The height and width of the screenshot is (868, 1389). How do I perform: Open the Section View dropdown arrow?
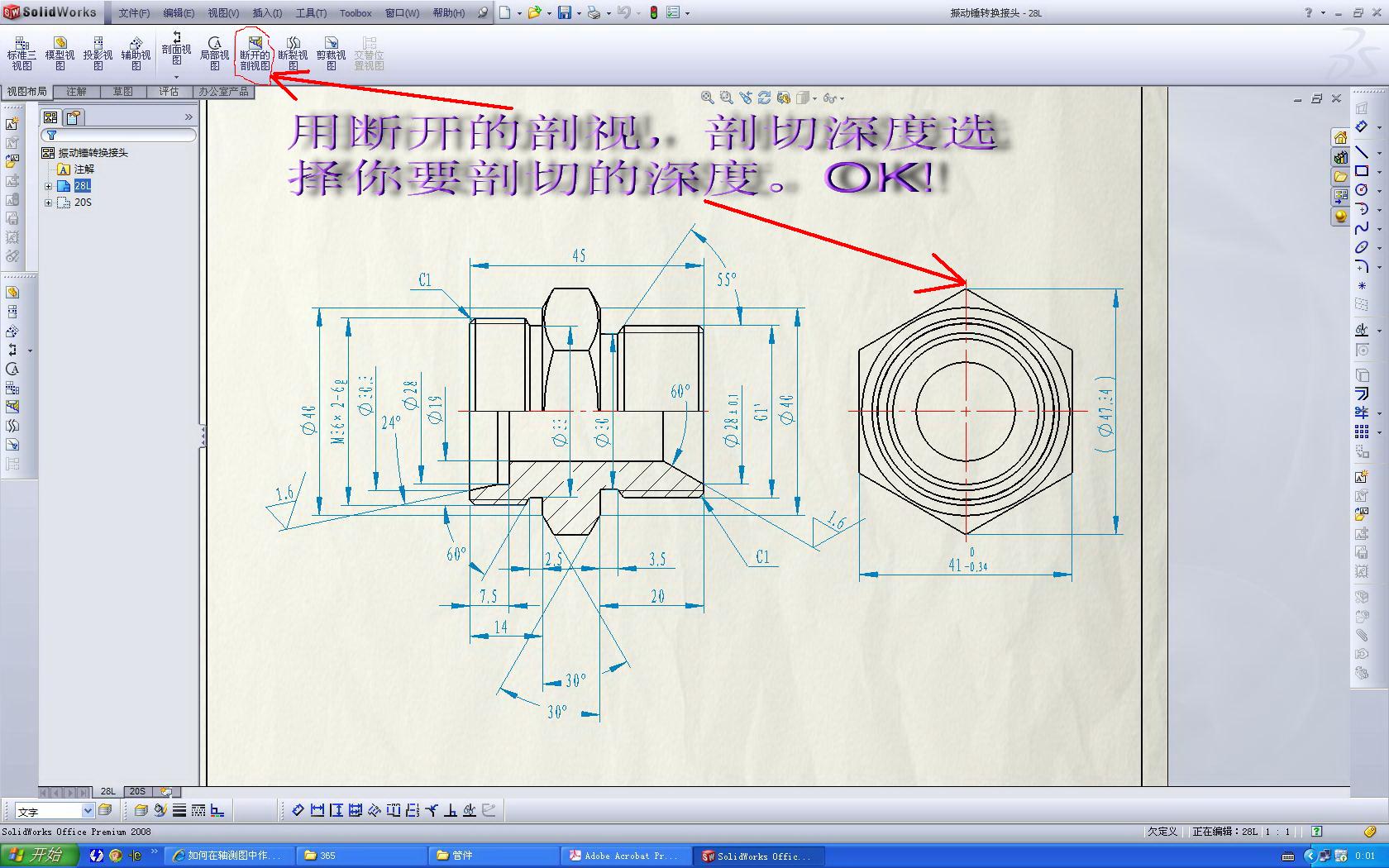(176, 77)
